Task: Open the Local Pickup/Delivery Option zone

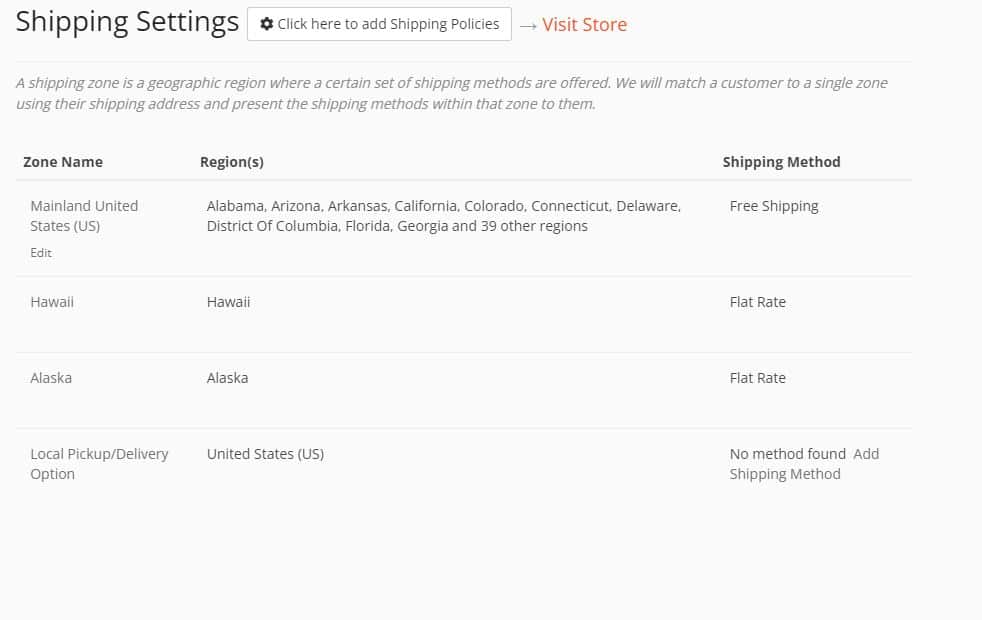Action: (99, 463)
